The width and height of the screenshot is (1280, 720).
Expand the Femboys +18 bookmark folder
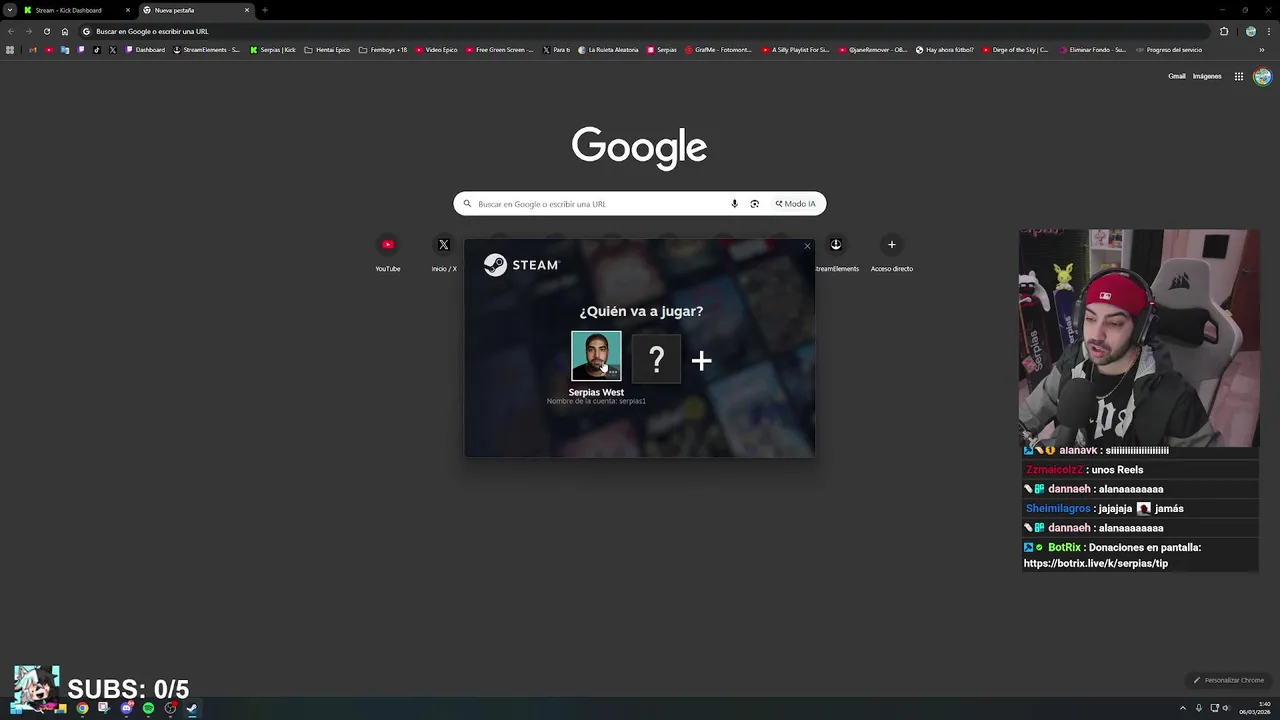[383, 50]
